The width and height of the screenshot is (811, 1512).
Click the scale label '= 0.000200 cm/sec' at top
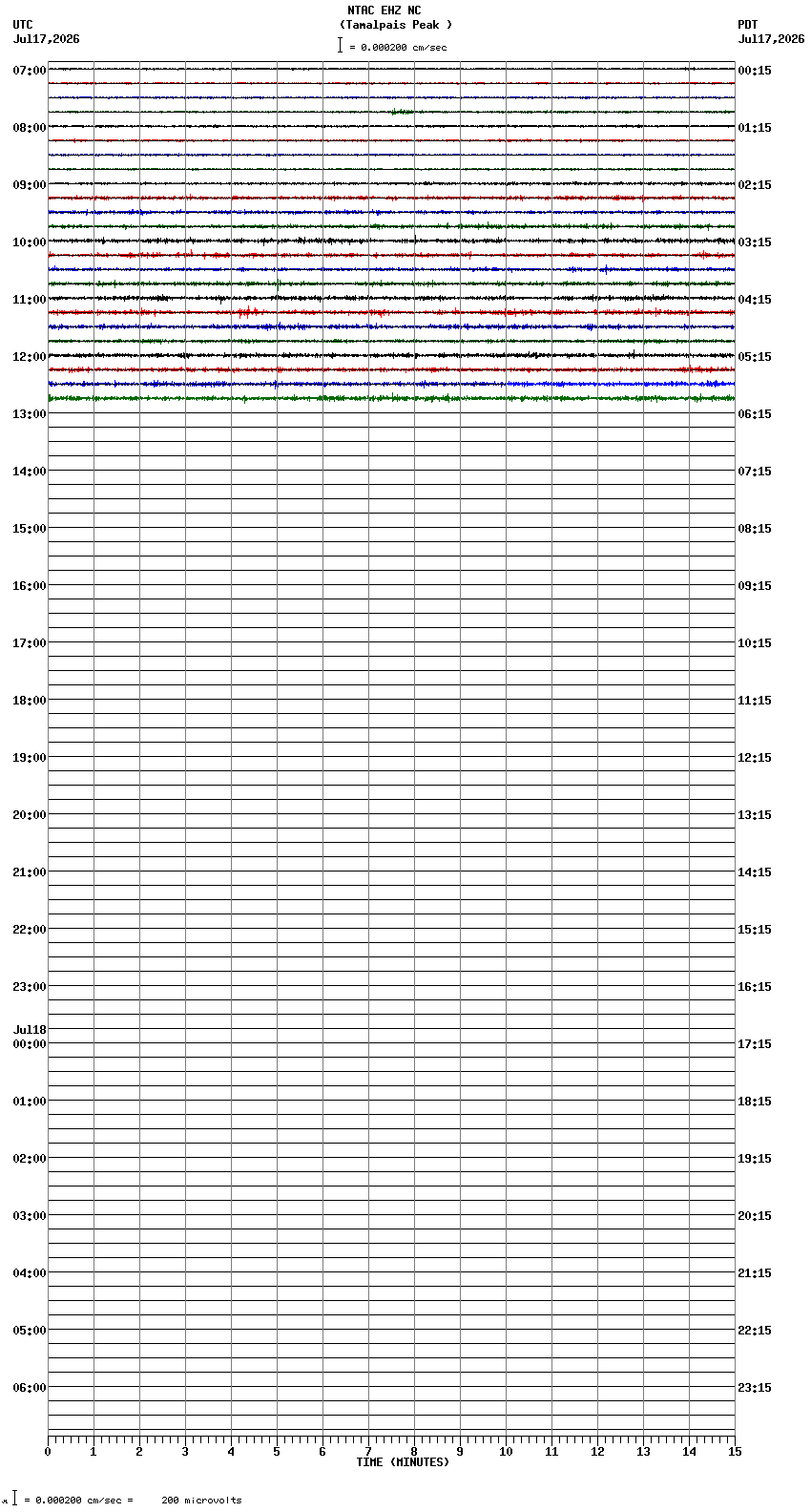tap(398, 47)
